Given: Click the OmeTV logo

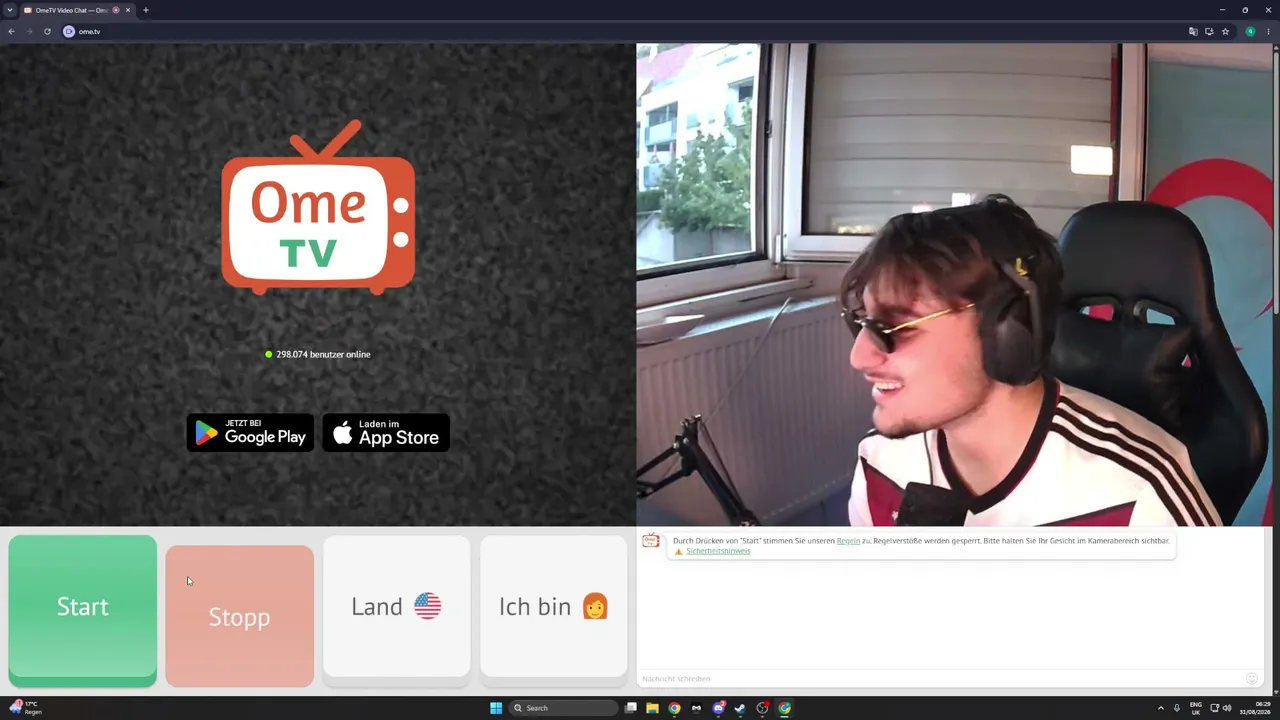Looking at the screenshot, I should [318, 208].
